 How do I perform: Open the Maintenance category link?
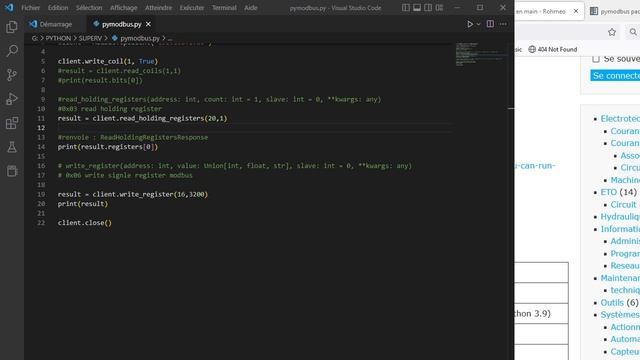coord(620,278)
